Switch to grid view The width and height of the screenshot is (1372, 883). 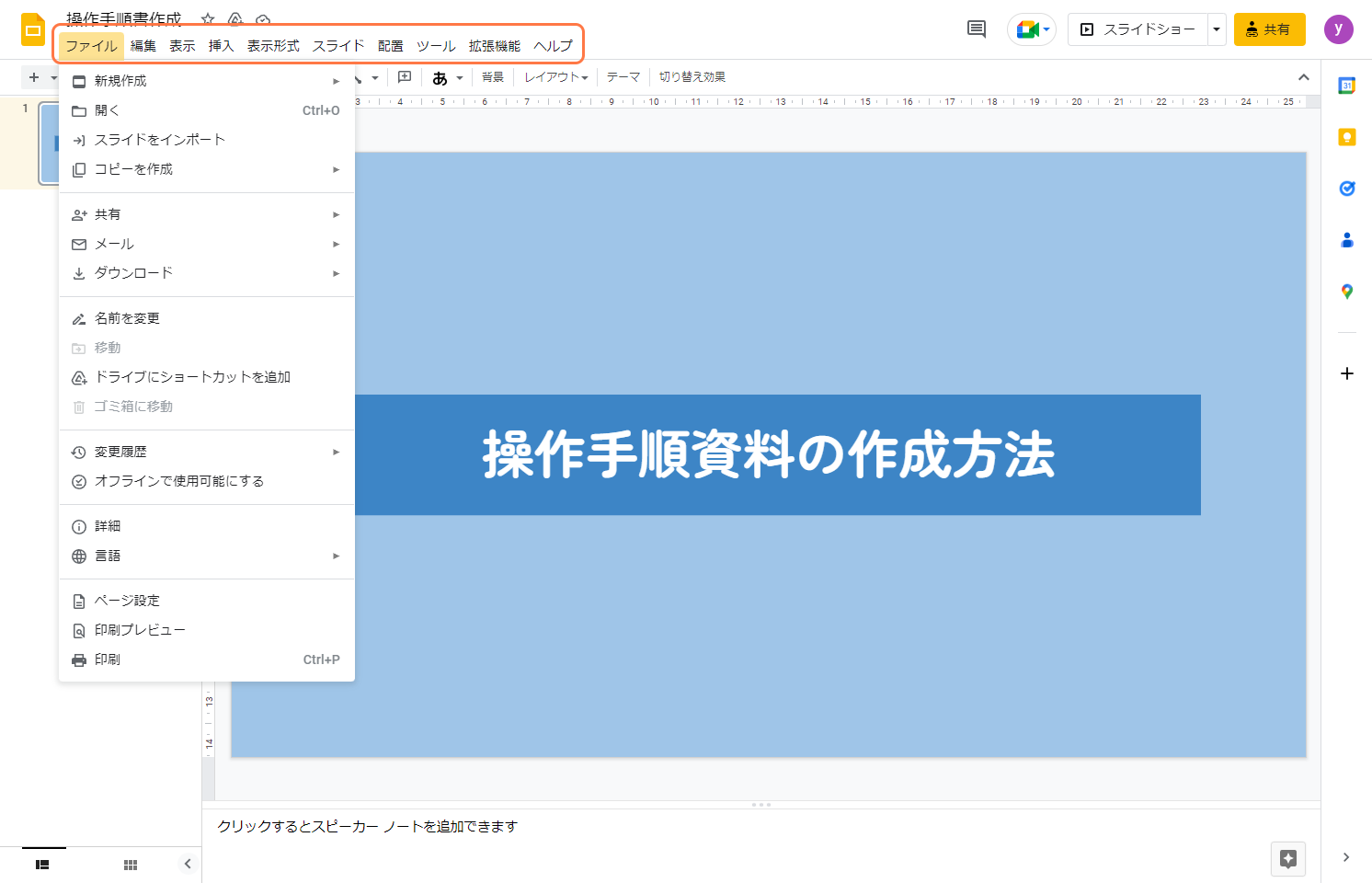pyautogui.click(x=131, y=865)
